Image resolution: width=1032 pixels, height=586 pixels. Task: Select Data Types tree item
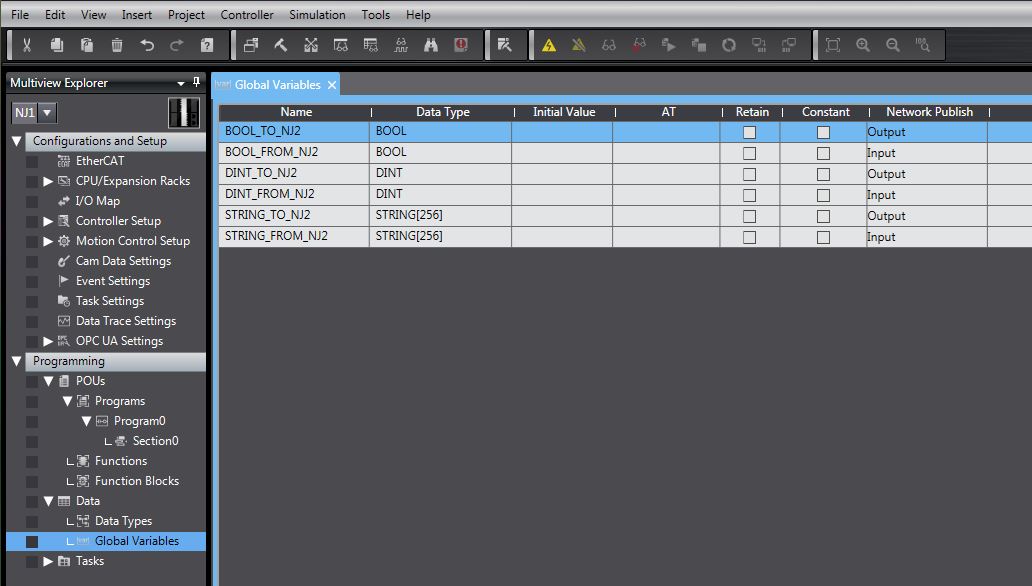(123, 521)
